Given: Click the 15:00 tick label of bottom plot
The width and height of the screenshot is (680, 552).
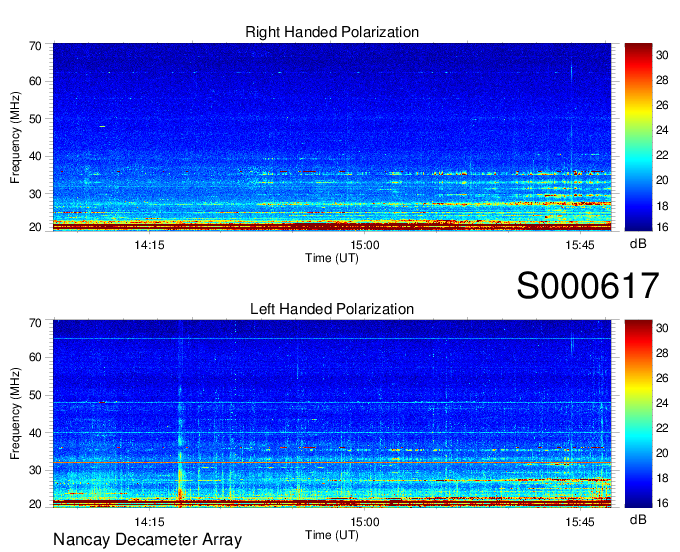Looking at the screenshot, I should (365, 522).
